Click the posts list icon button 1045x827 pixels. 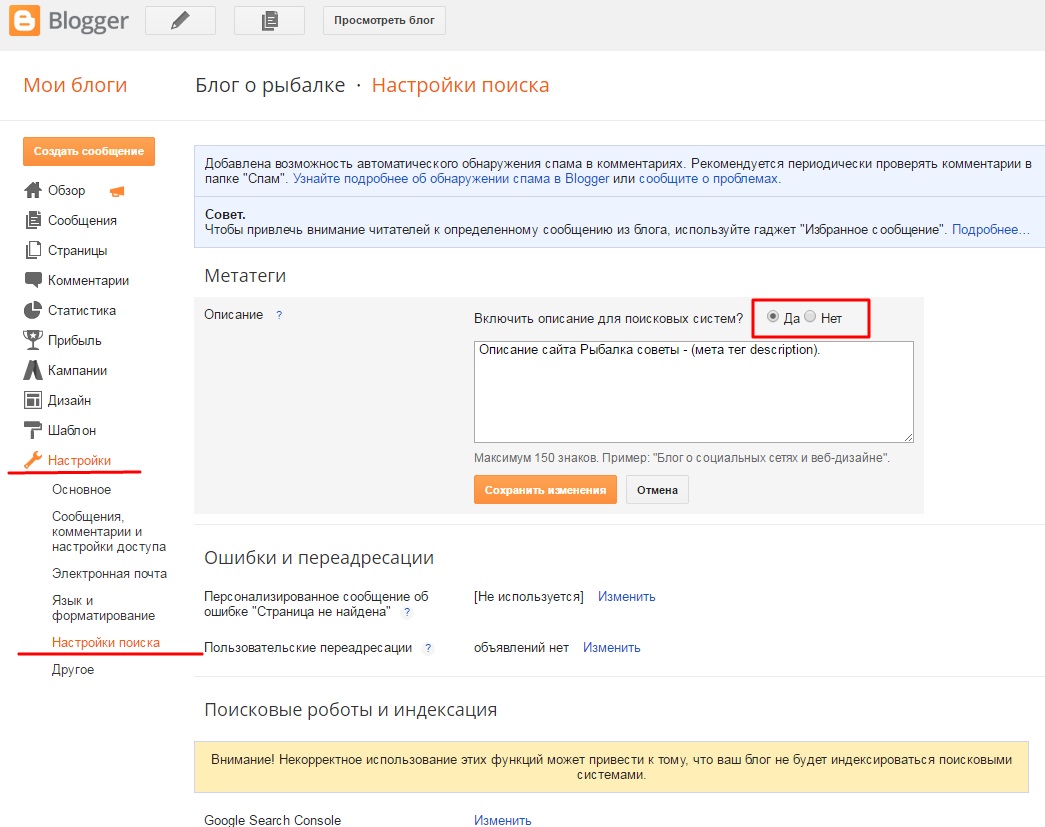click(269, 20)
